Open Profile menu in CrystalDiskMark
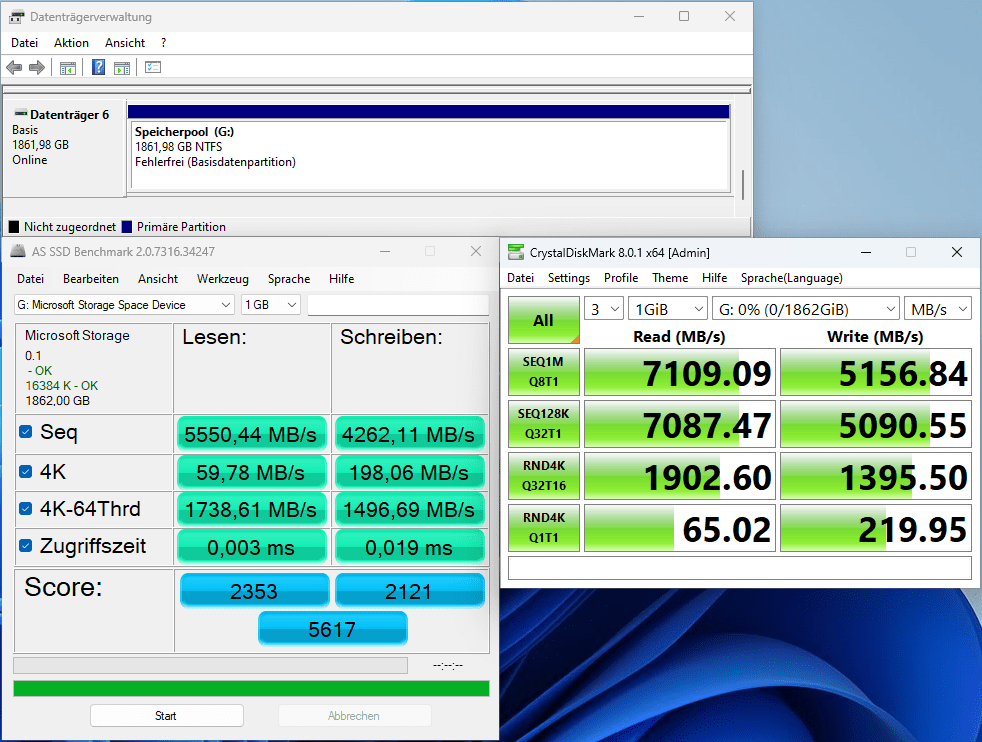 621,277
